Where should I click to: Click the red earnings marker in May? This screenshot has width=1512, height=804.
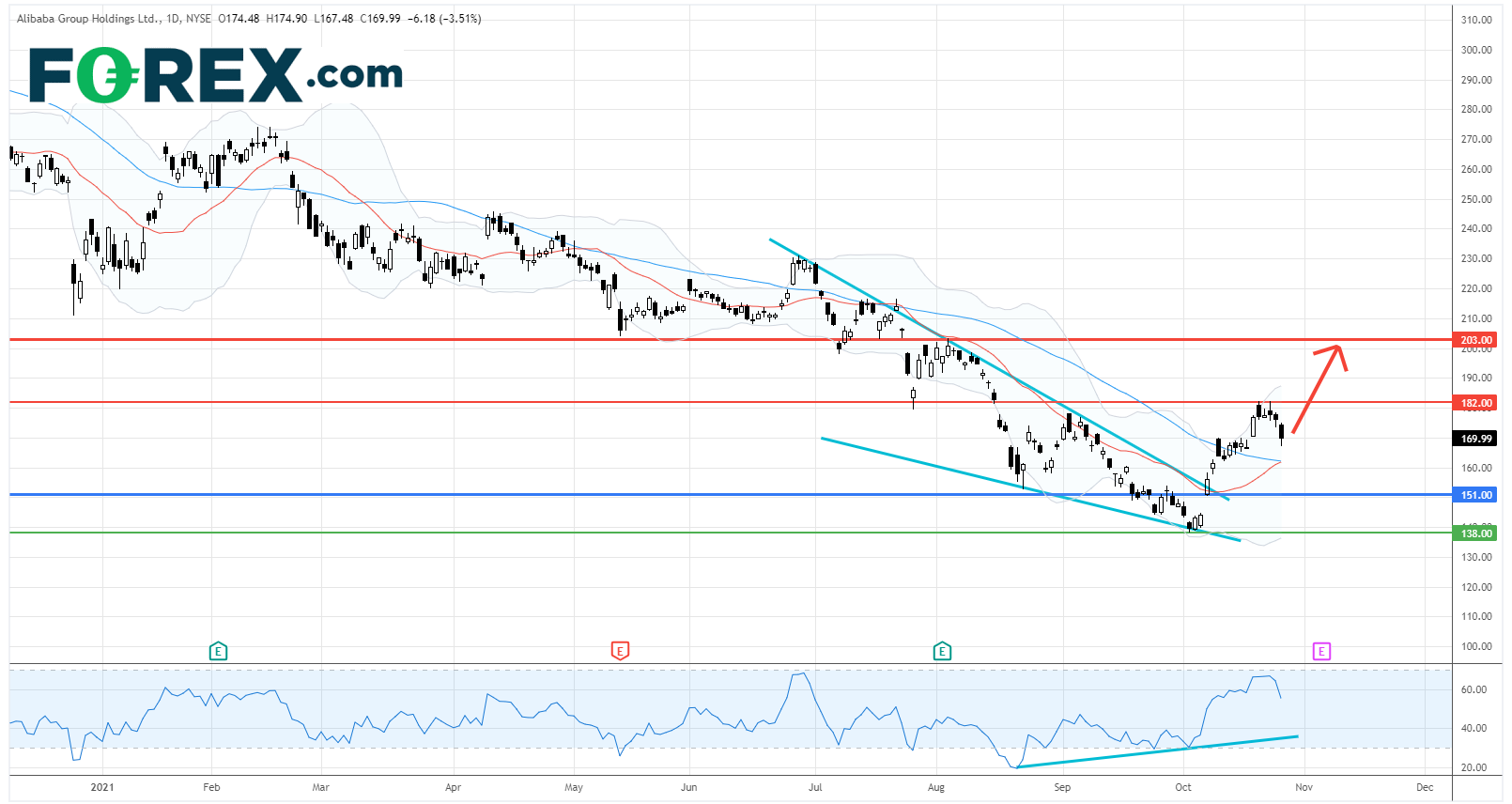pos(619,651)
